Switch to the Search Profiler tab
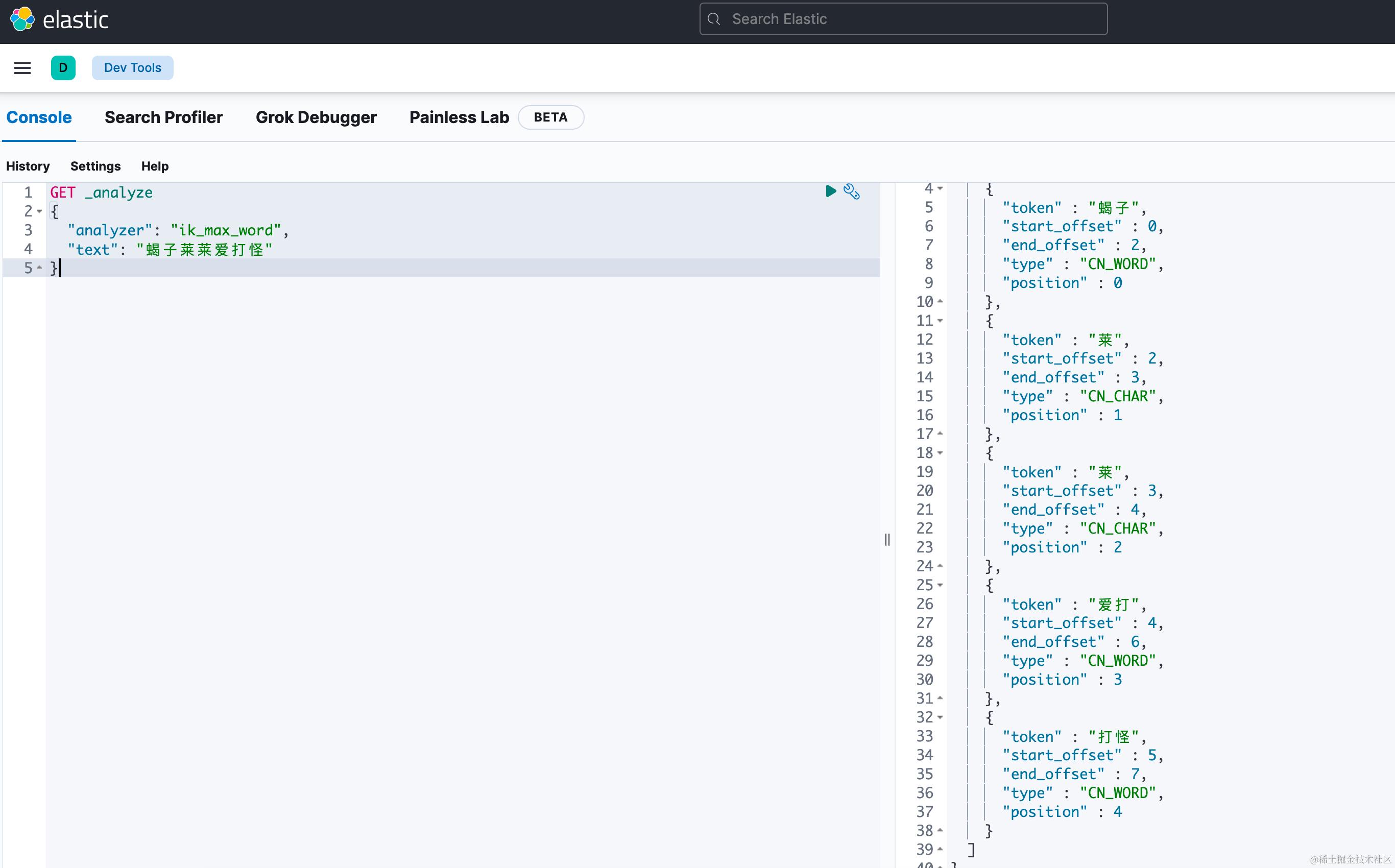This screenshot has width=1395, height=868. 163,117
